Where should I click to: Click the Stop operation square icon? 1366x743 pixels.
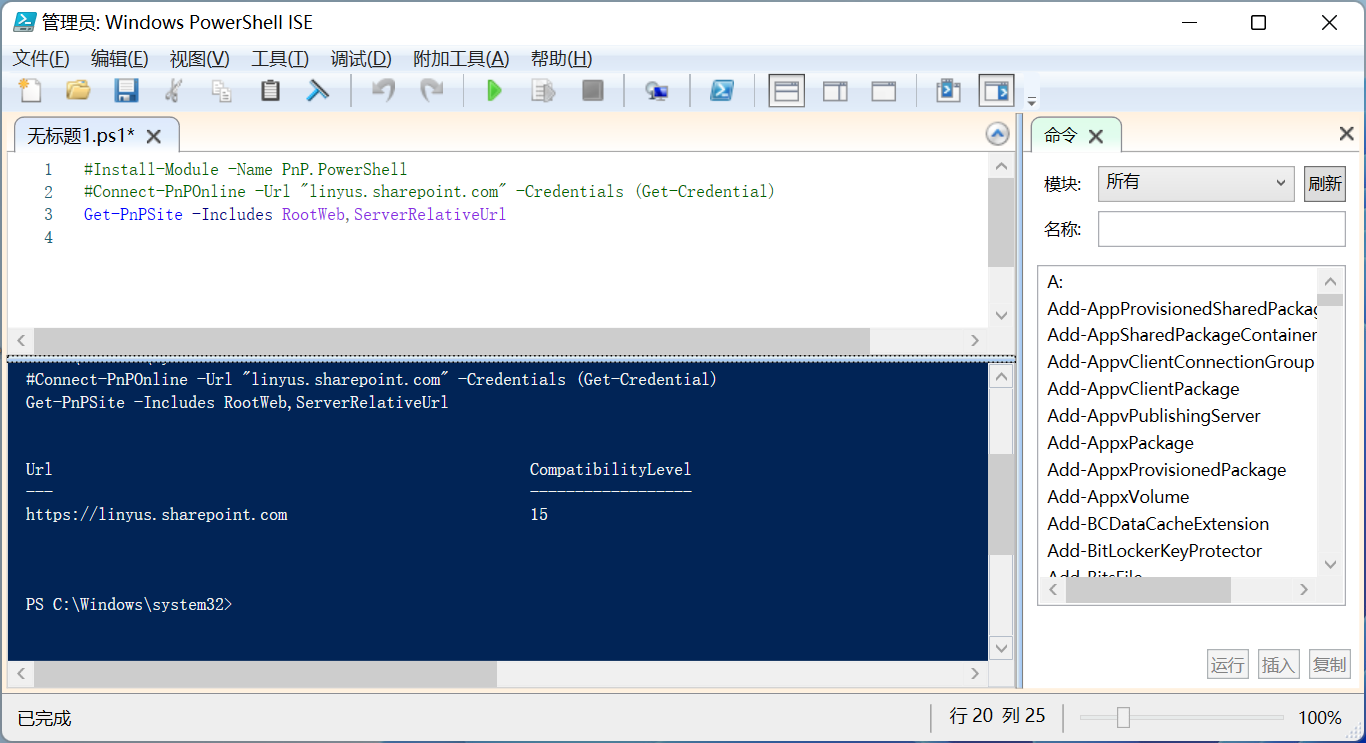(592, 91)
